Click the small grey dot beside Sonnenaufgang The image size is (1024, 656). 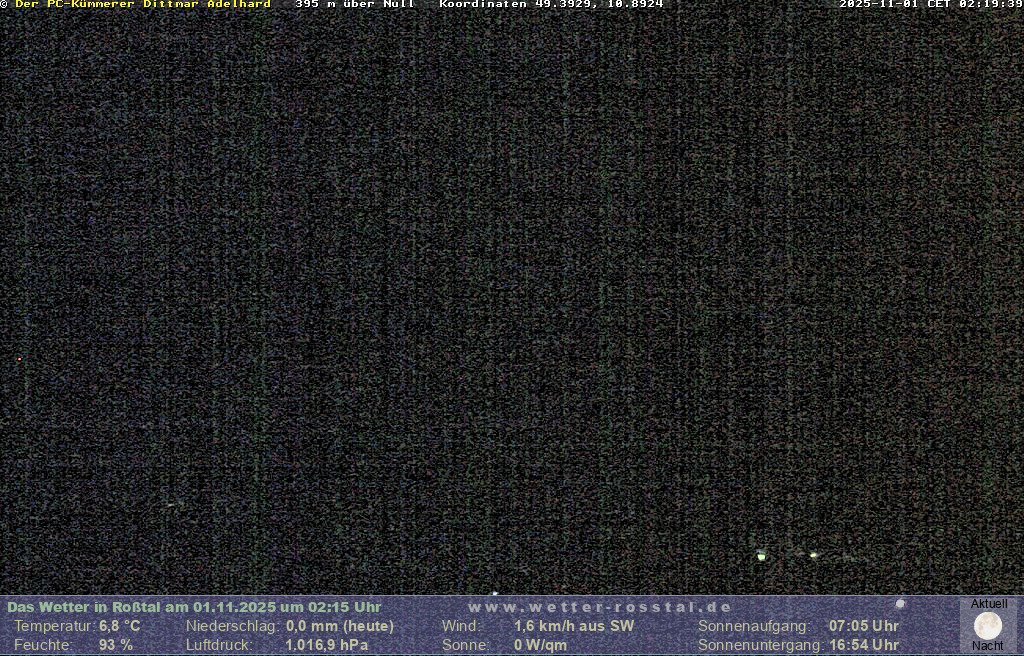[x=900, y=604]
